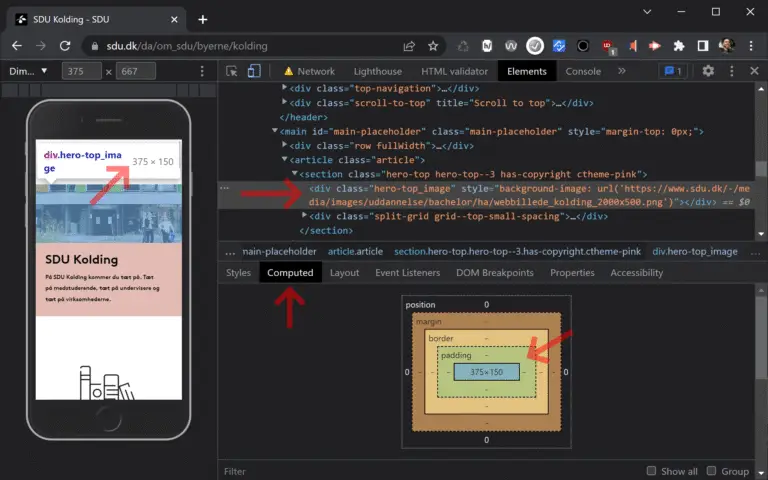Click the browser forward arrow
The height and width of the screenshot is (480, 768).
click(41, 46)
